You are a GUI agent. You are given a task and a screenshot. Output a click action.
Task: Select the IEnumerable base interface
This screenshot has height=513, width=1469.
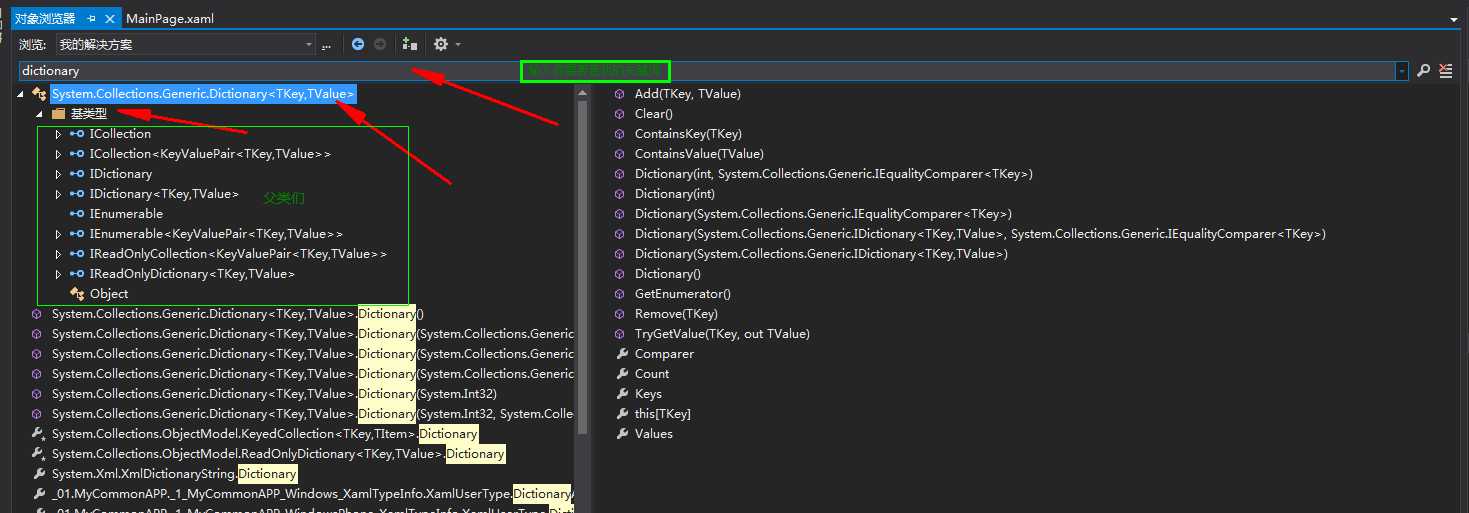(x=126, y=213)
